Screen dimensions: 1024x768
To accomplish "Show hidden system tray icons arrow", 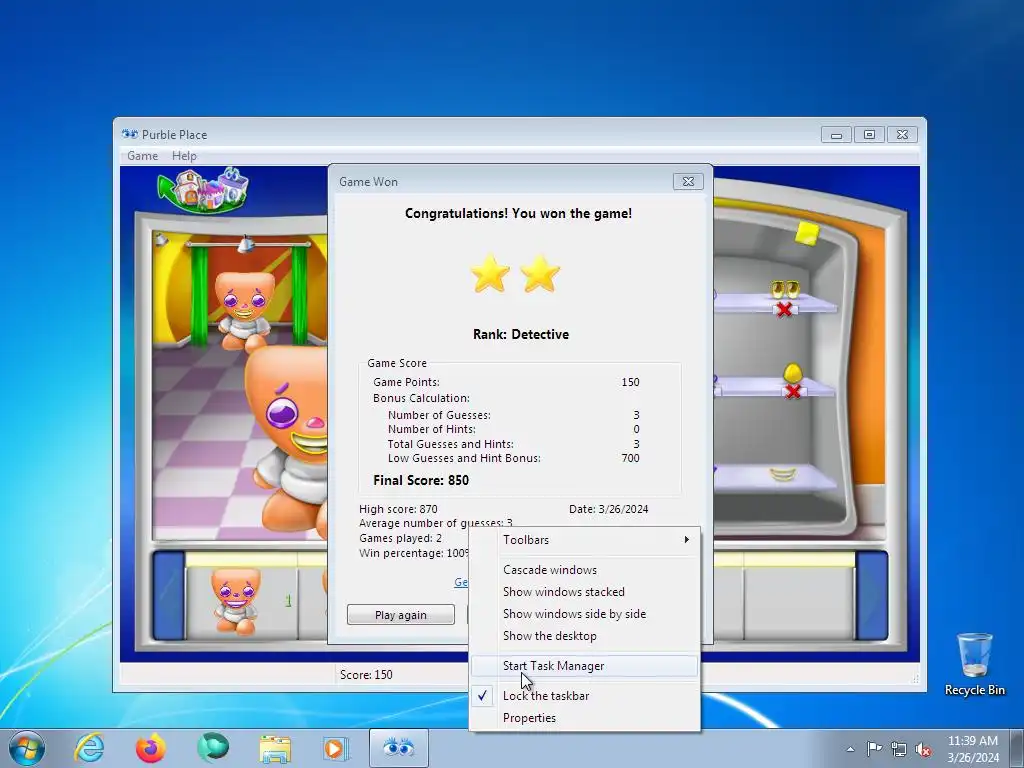I will click(850, 749).
